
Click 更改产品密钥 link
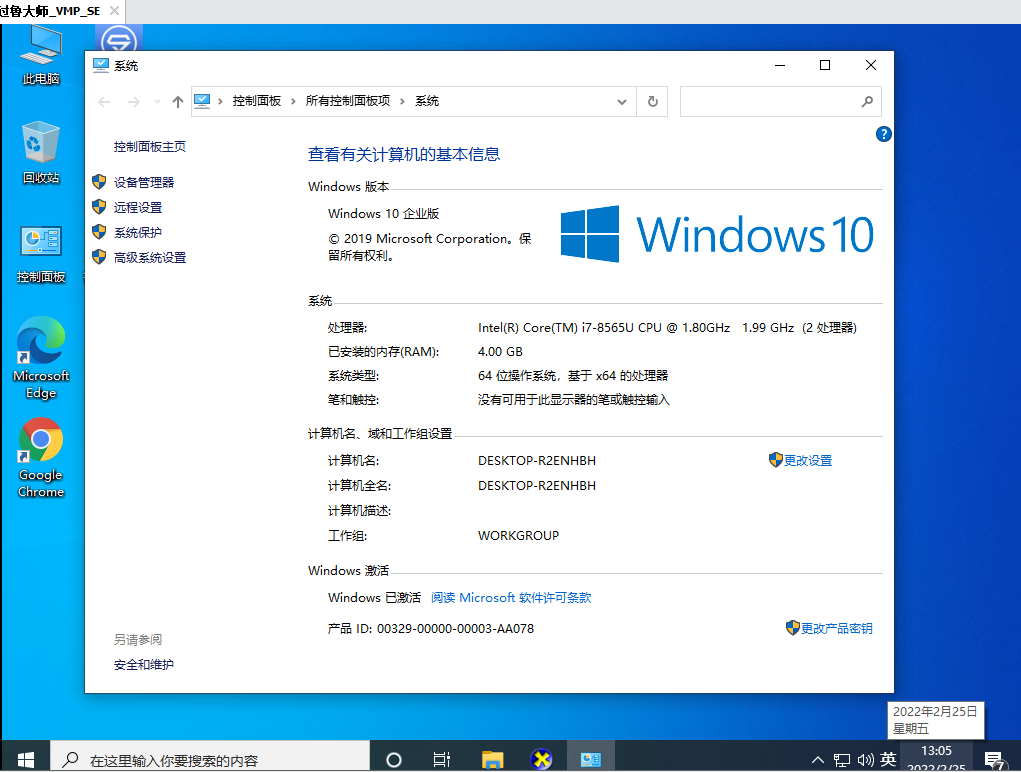pyautogui.click(x=836, y=628)
